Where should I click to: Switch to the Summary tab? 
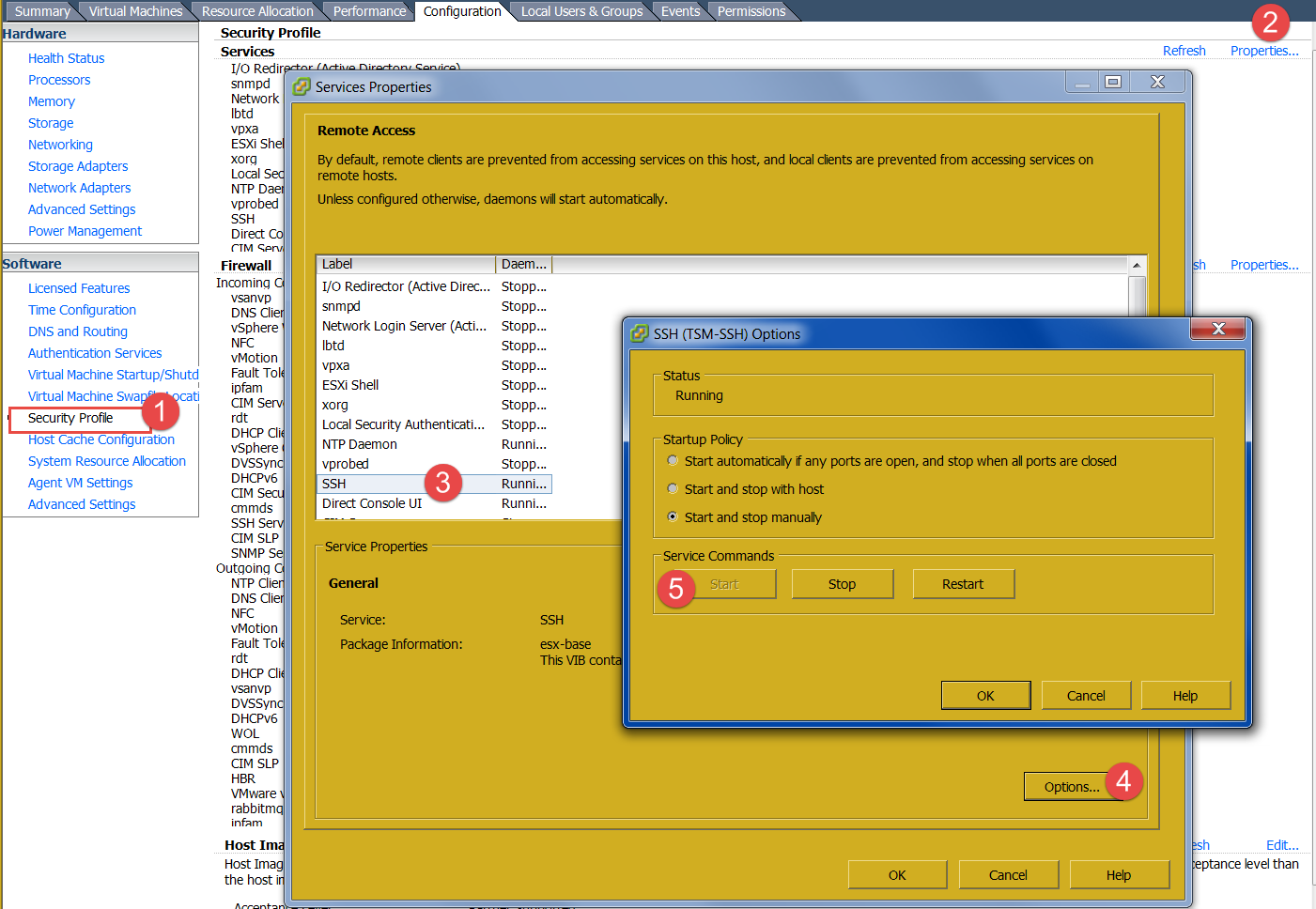(42, 11)
